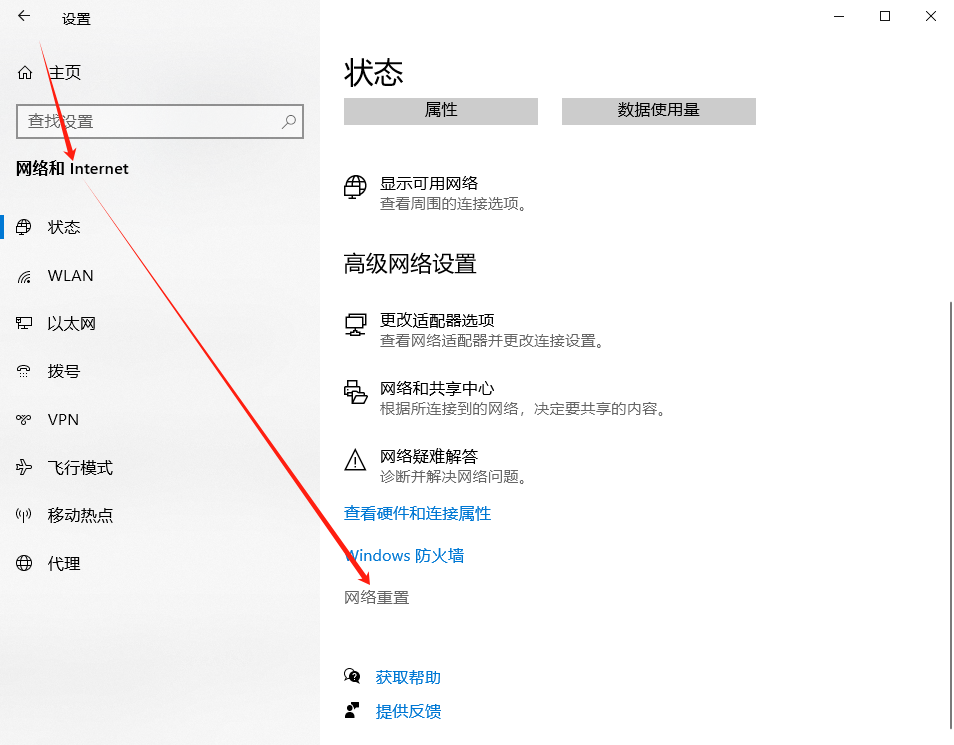Go back with the arrow button
Image resolution: width=954 pixels, height=745 pixels.
pyautogui.click(x=24, y=16)
